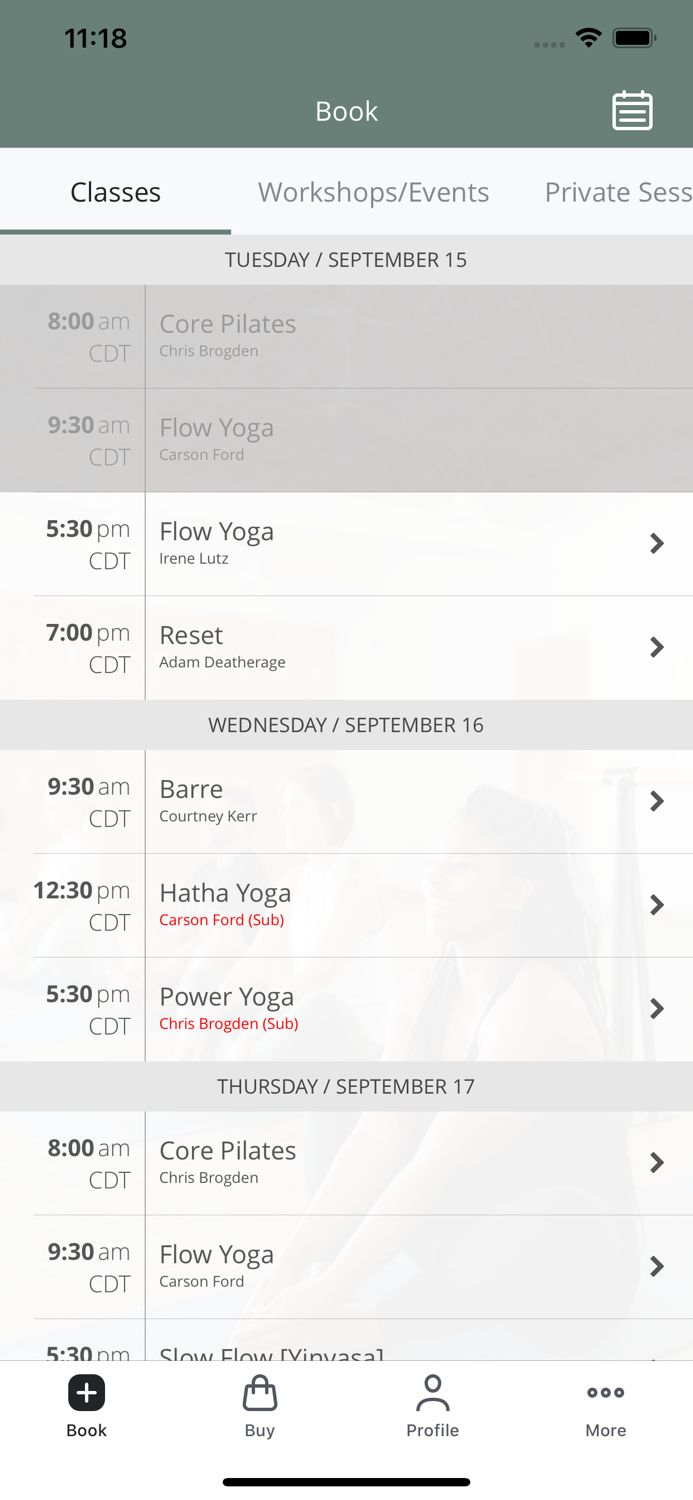Open the 7:00 pm Reset class chevron

[657, 647]
